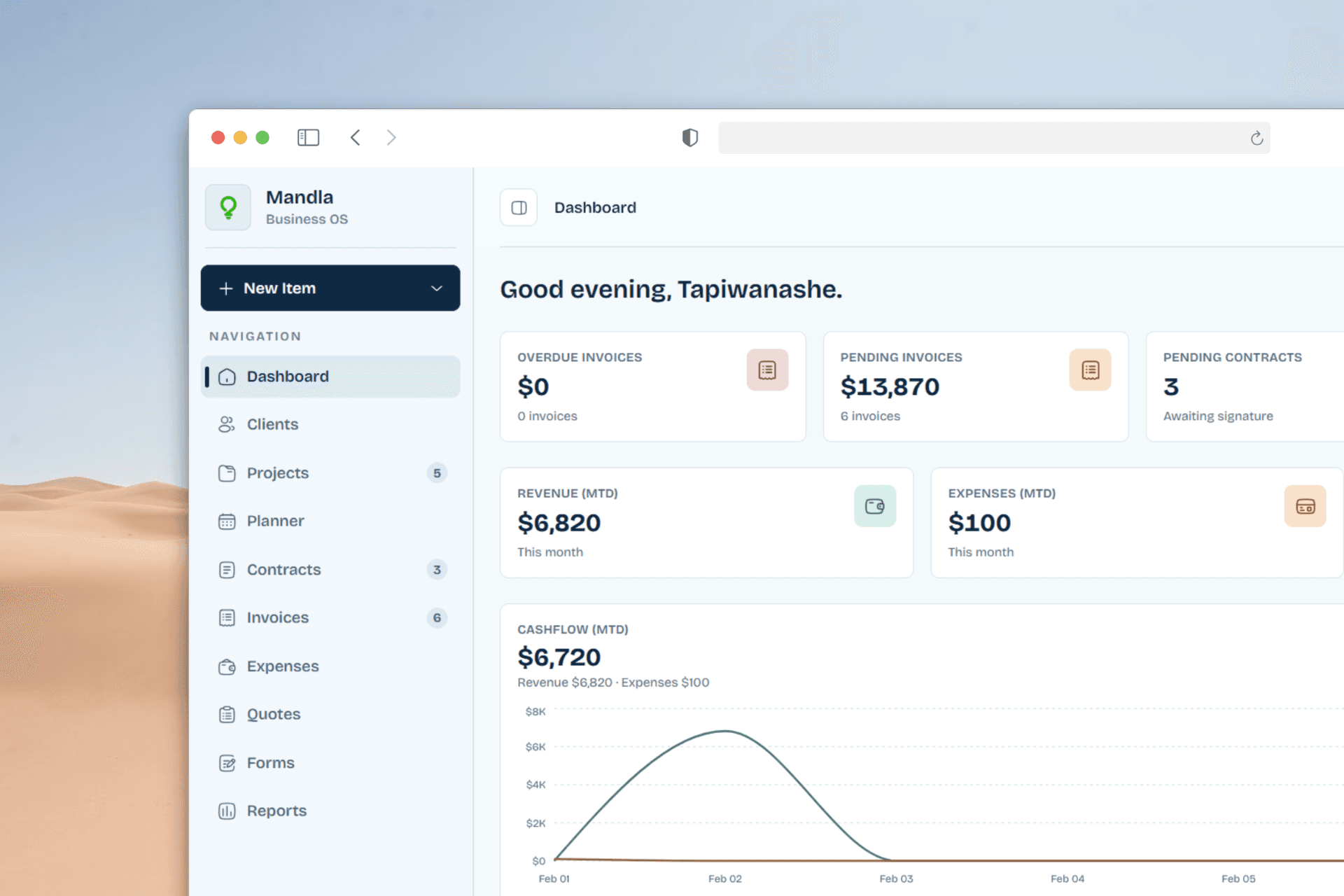This screenshot has height=896, width=1344.
Task: Click the receipt icon on Pending Invoices card
Action: [x=1089, y=370]
